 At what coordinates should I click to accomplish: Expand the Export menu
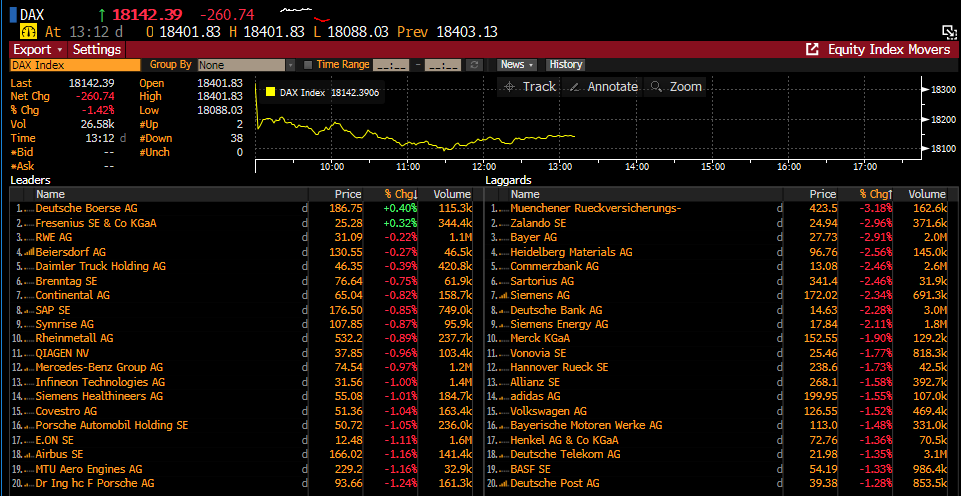coord(37,49)
